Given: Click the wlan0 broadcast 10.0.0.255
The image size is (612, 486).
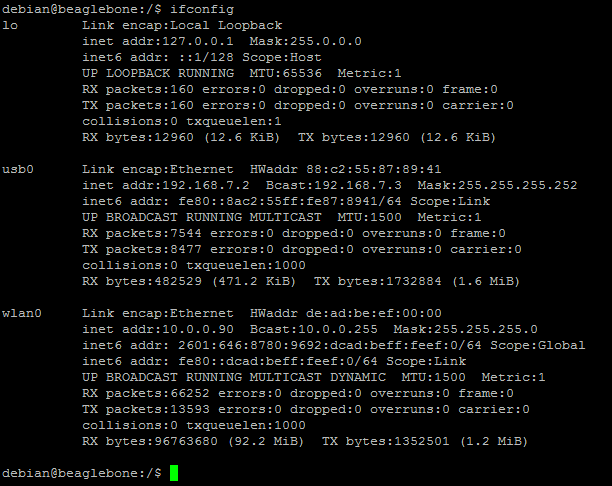Looking at the screenshot, I should pos(338,329).
